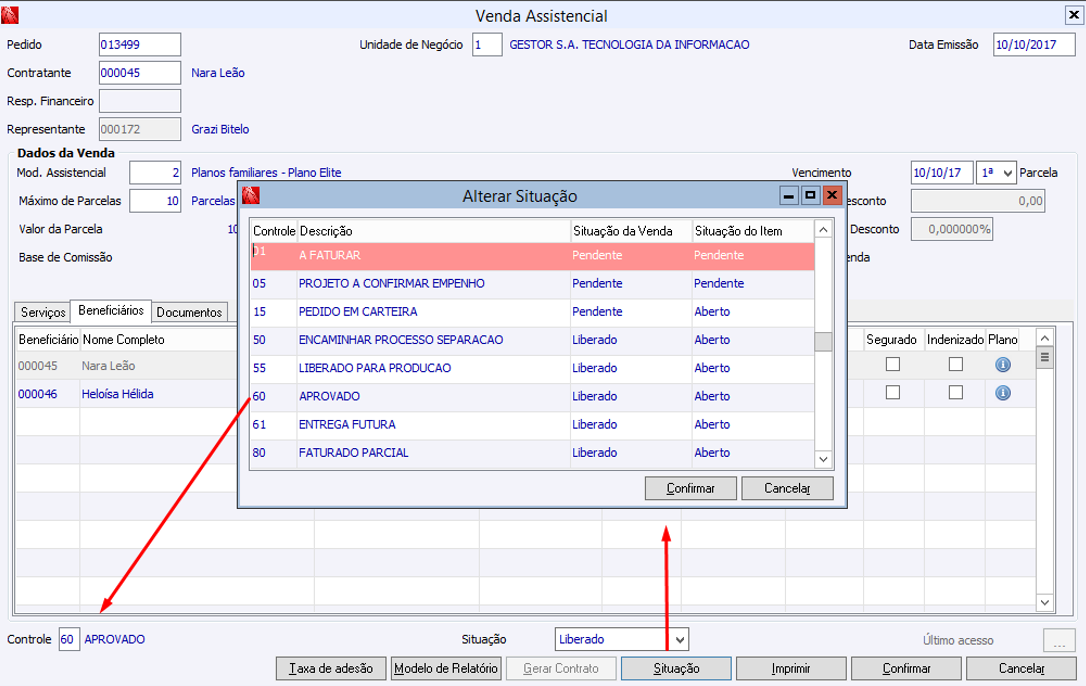
Task: Switch to the Documentos tab
Action: coord(189,313)
